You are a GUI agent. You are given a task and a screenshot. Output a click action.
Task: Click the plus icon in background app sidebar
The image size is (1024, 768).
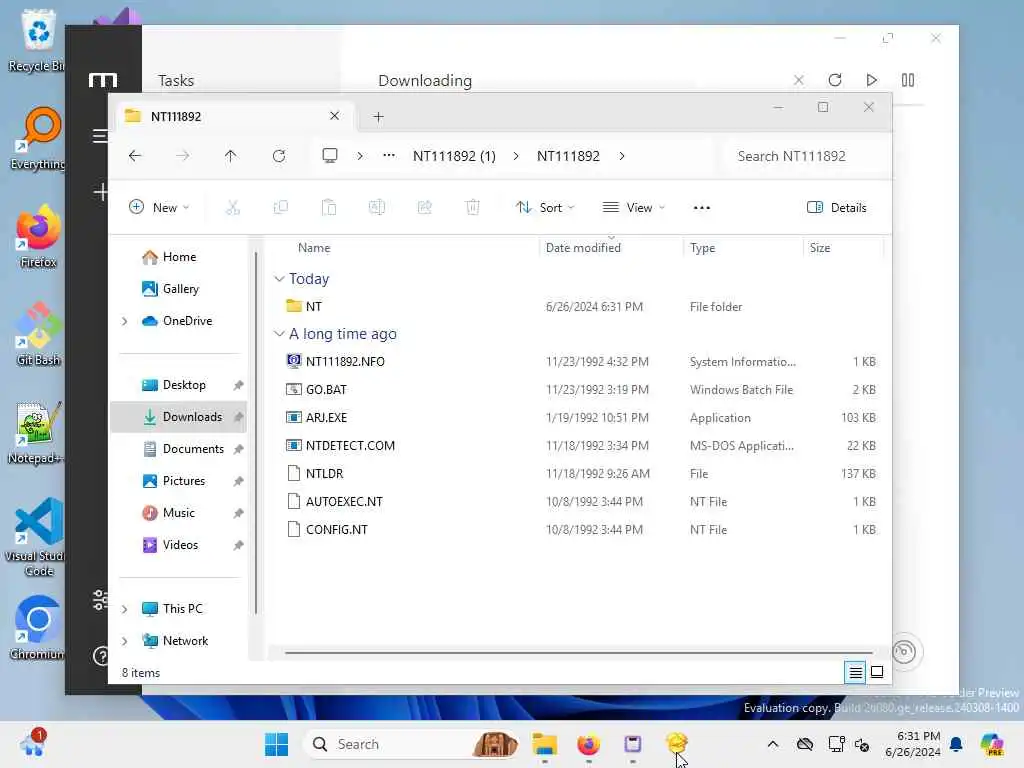tap(101, 192)
